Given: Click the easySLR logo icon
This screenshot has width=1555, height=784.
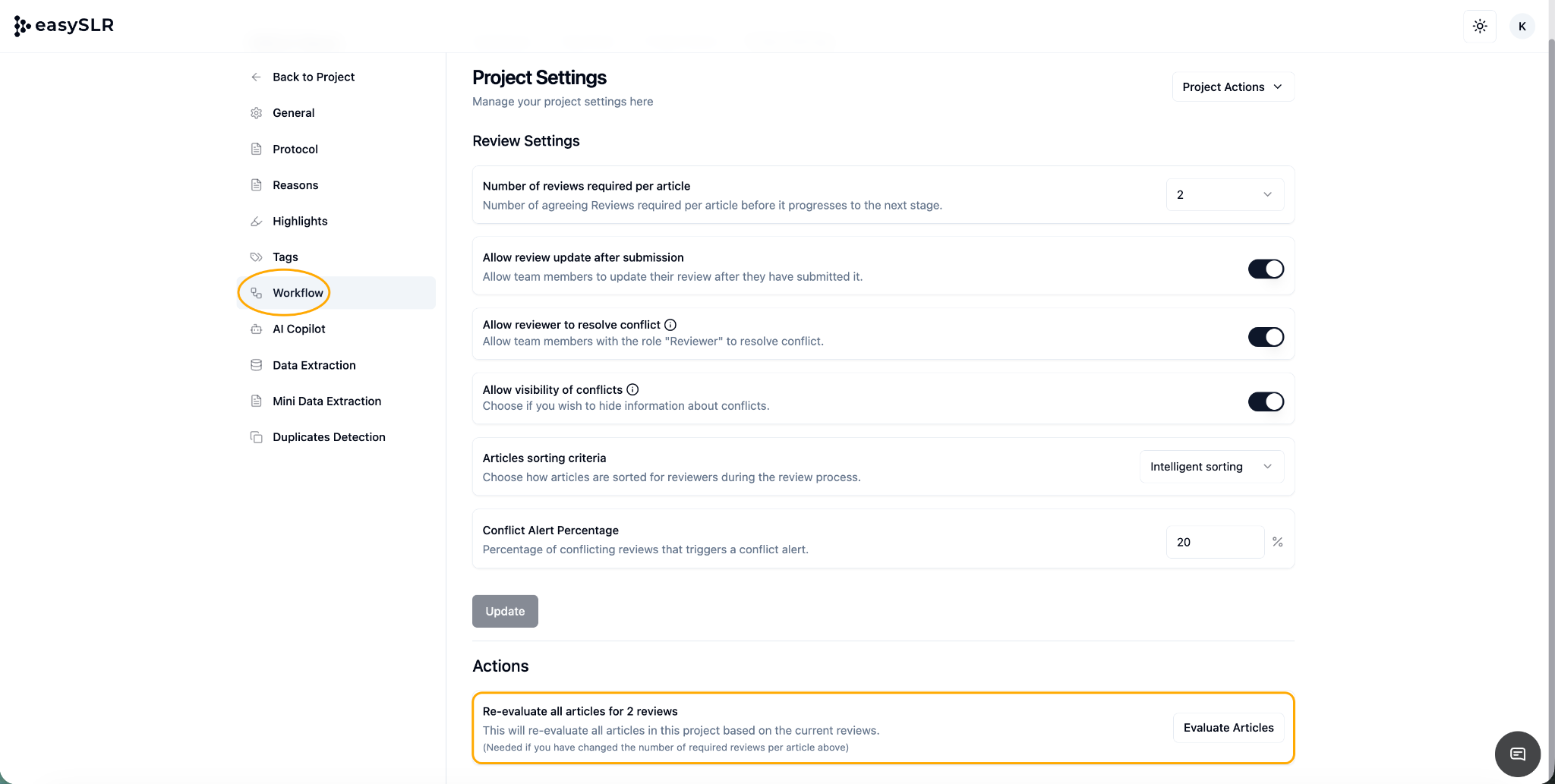Looking at the screenshot, I should point(22,26).
